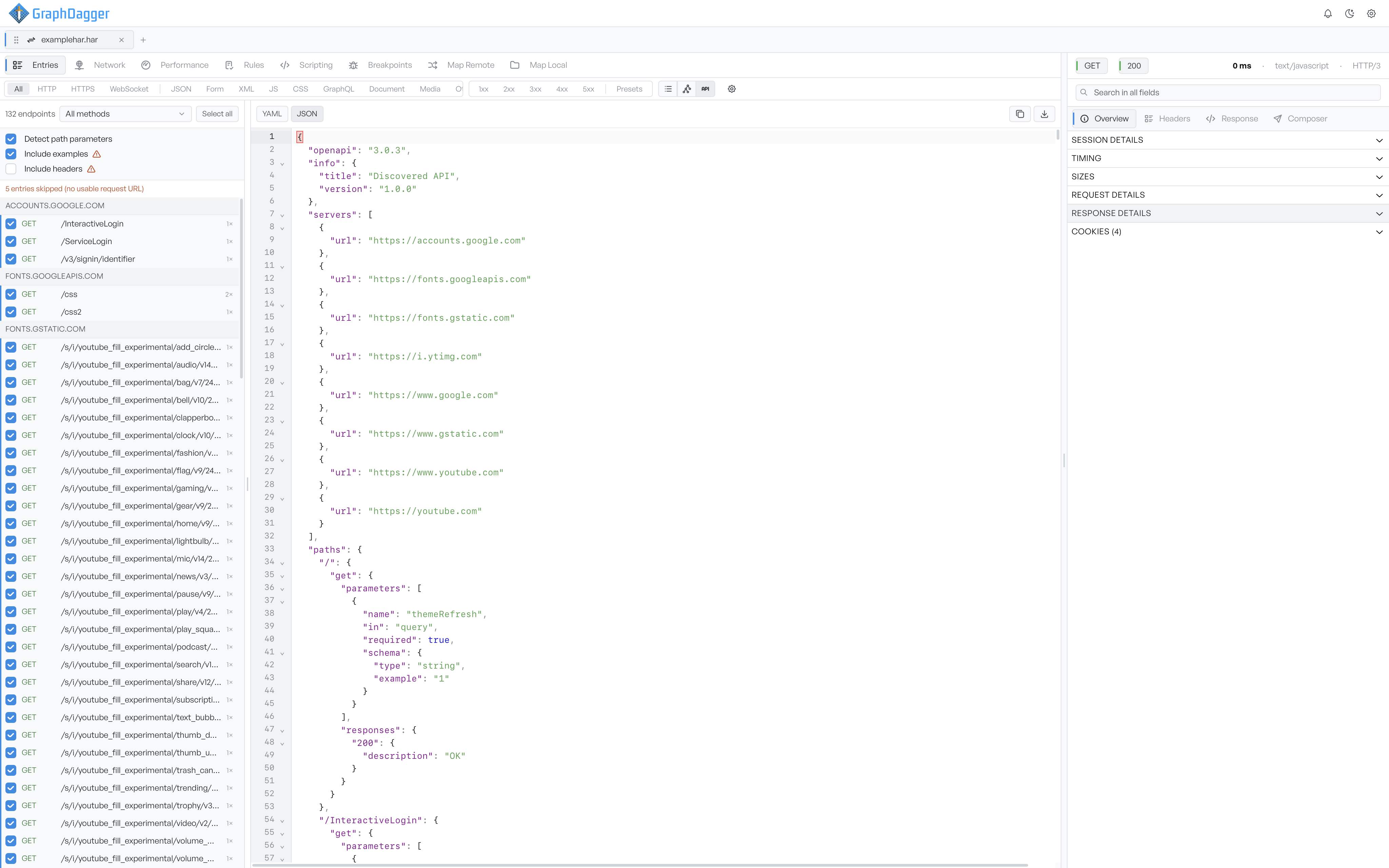Click the code editor horizontal scrollbar

(x=640, y=865)
